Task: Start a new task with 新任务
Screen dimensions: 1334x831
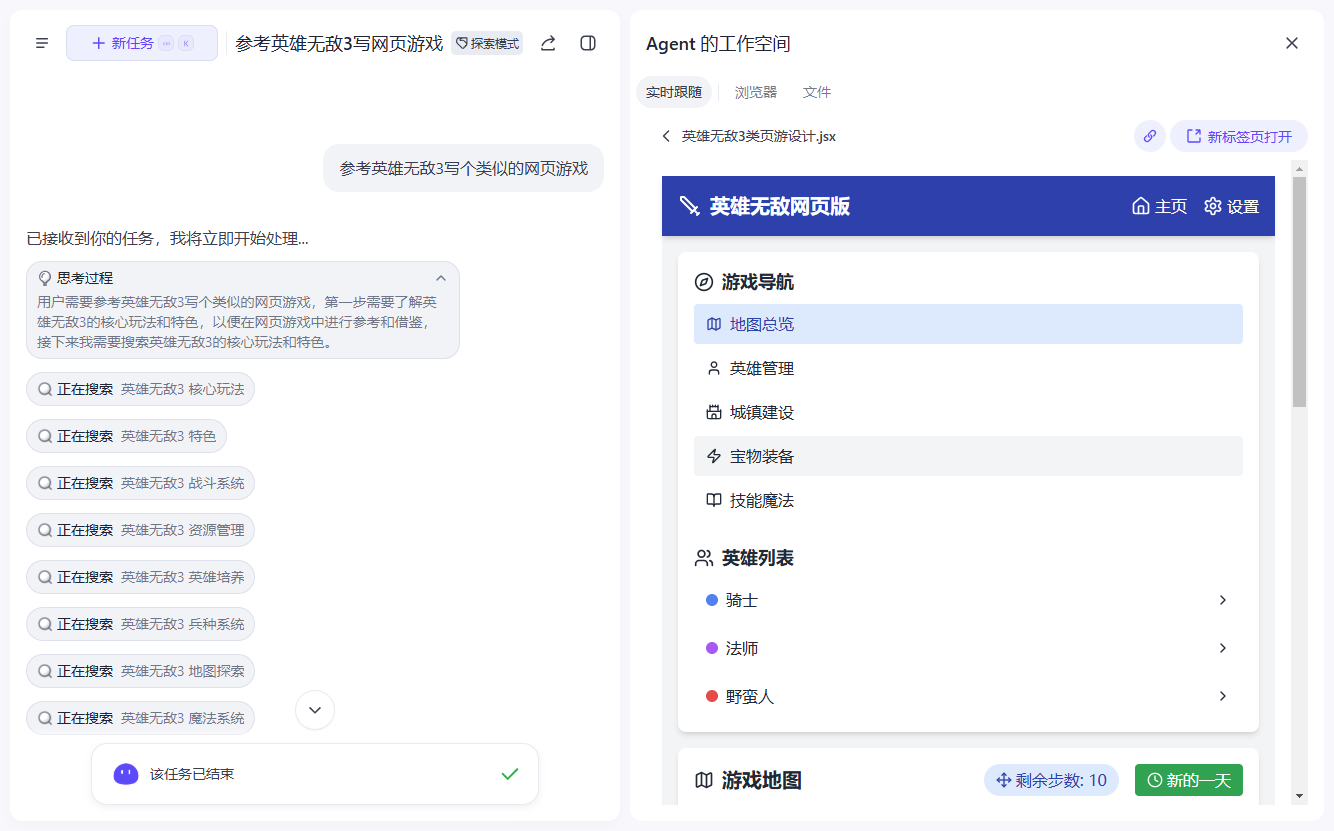Action: (142, 43)
